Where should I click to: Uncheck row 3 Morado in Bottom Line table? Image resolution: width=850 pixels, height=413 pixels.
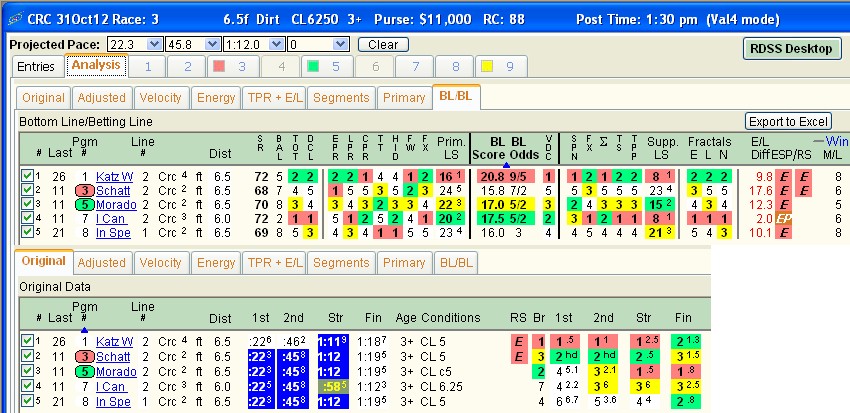27,205
